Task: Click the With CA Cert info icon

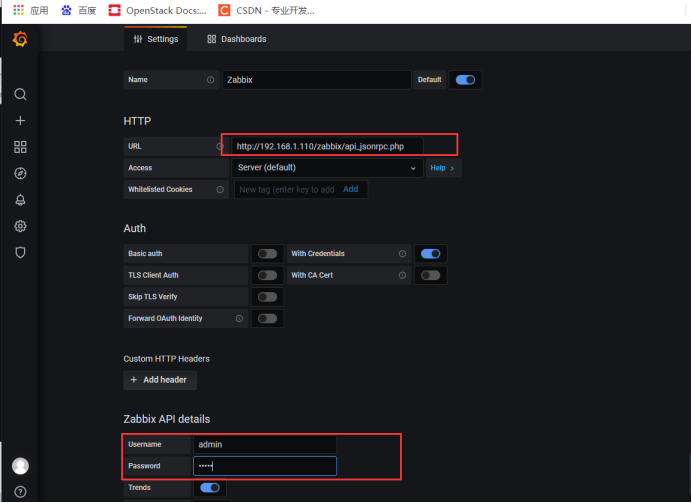Action: (x=402, y=275)
